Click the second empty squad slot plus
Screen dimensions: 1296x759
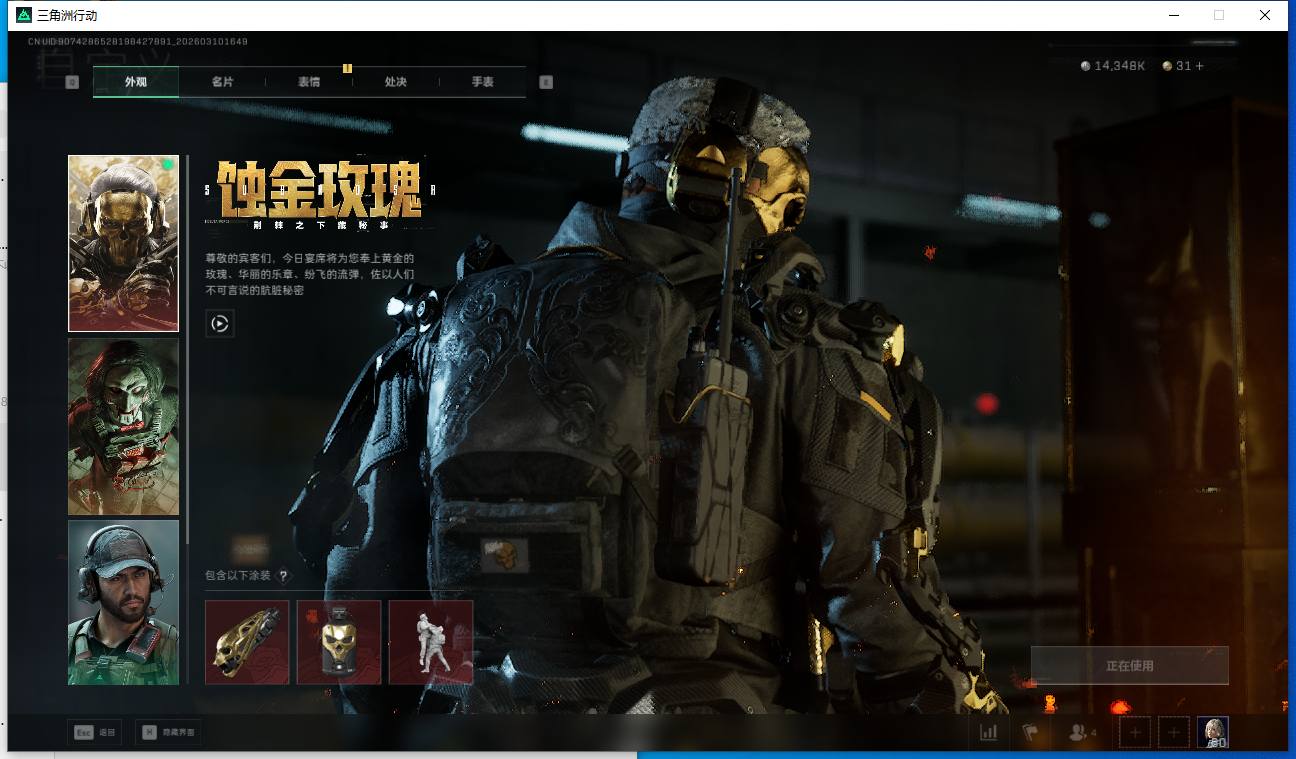1174,733
